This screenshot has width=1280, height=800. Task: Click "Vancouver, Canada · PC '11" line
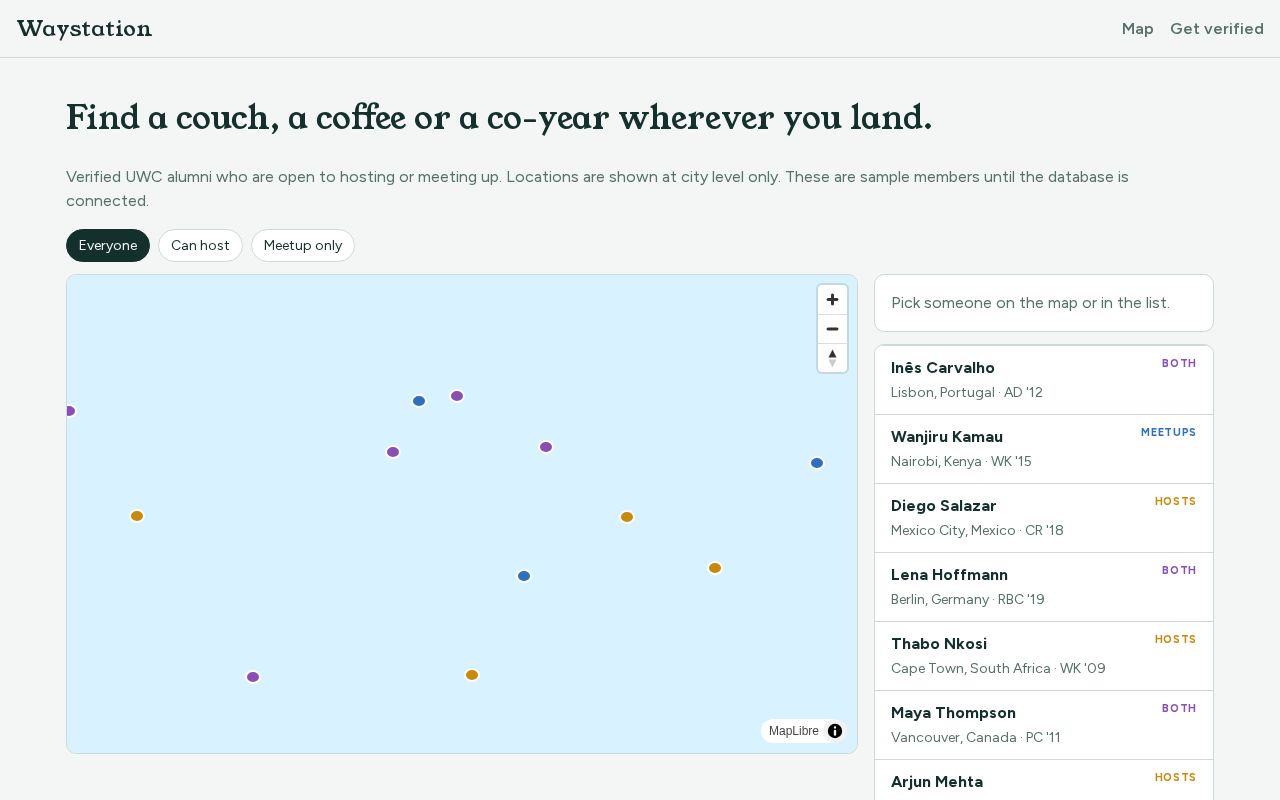(x=976, y=738)
